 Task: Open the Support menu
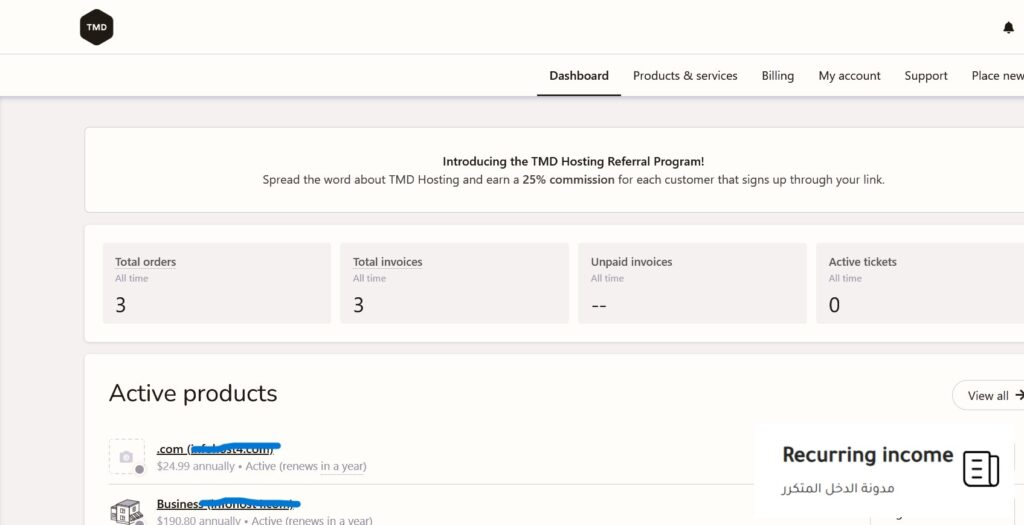(926, 76)
